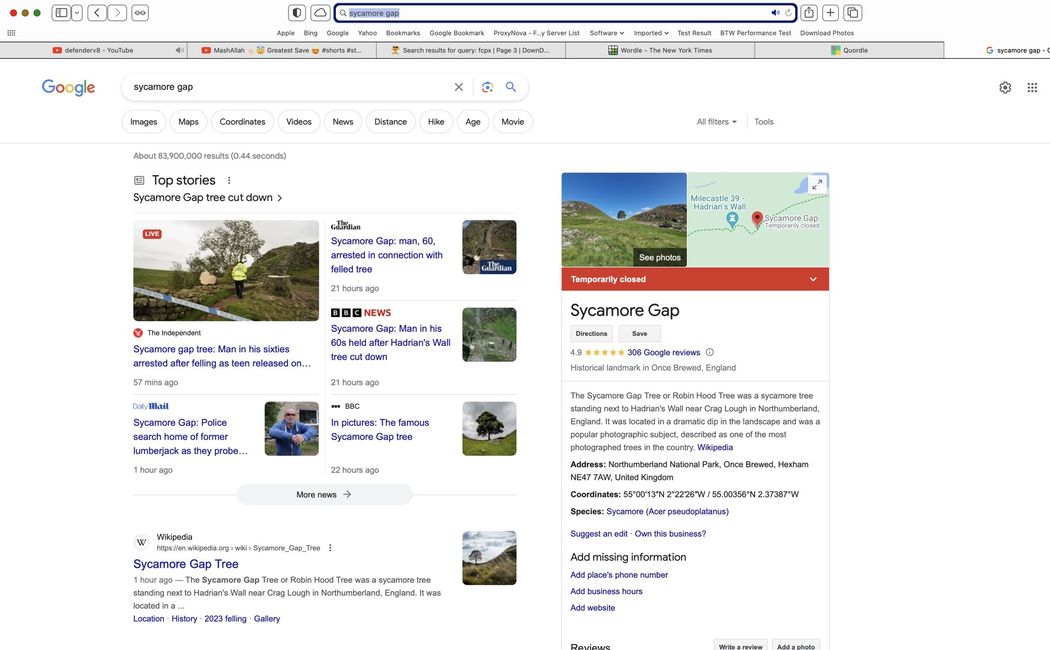The width and height of the screenshot is (1050, 650).
Task: Mute the defenderv8 YouTube tab speaker icon
Action: pyautogui.click(x=179, y=50)
